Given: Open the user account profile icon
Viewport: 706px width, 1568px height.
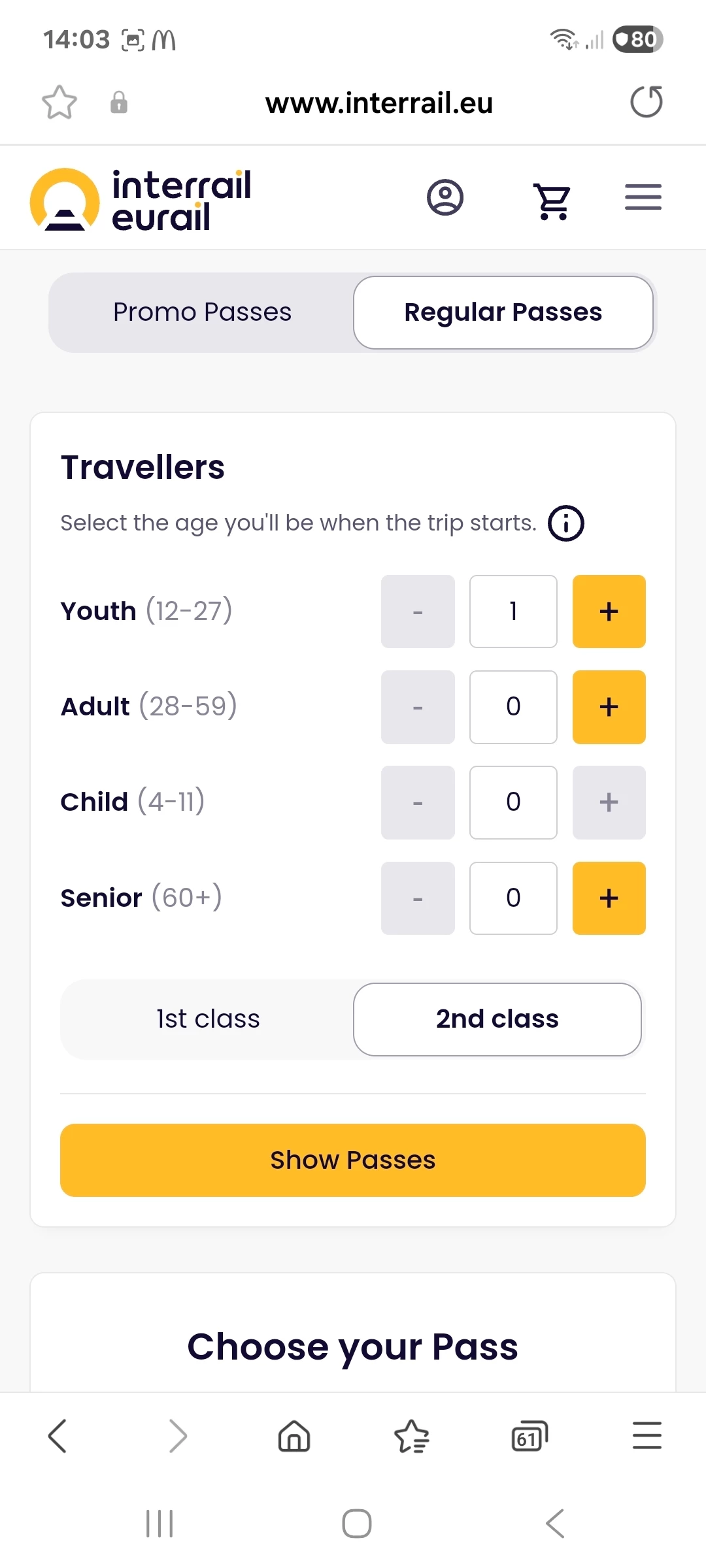Looking at the screenshot, I should [x=445, y=197].
